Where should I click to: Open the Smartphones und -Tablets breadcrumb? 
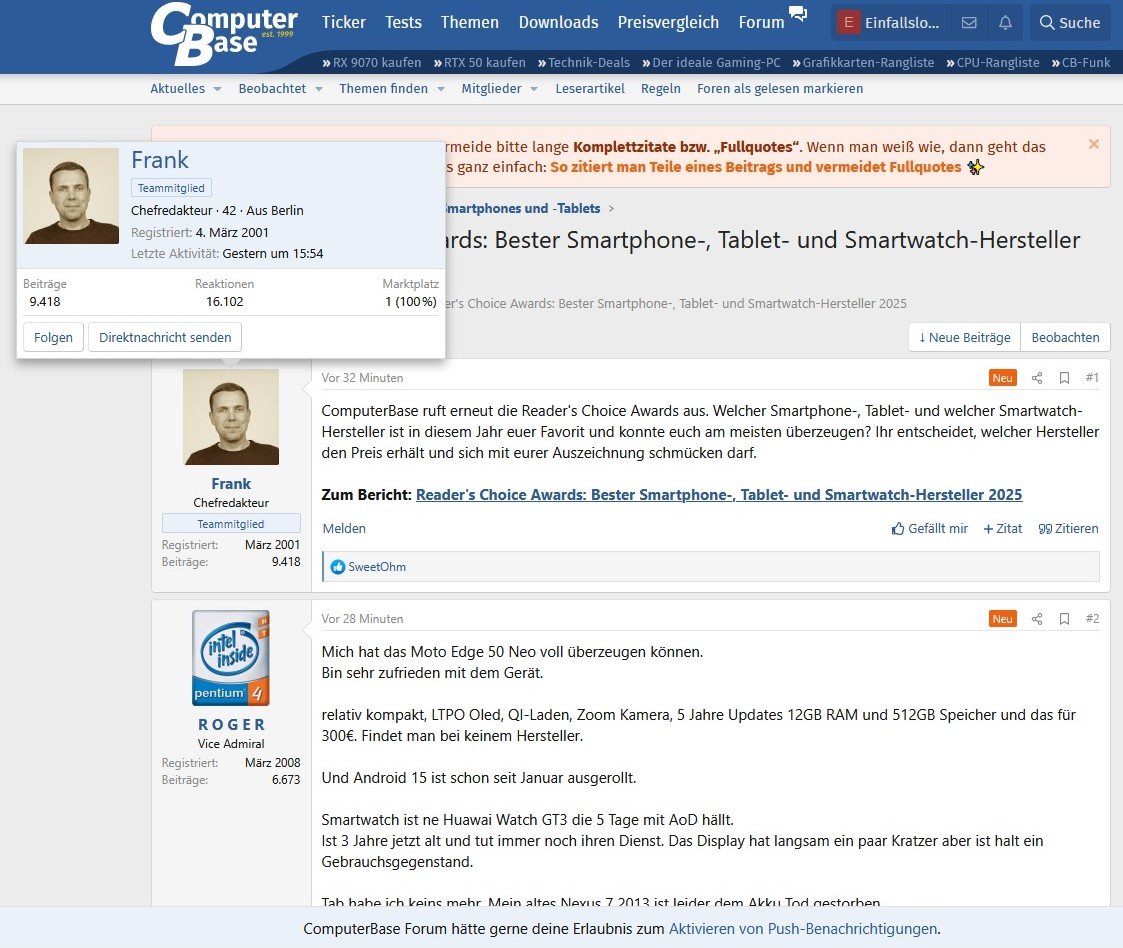(x=521, y=208)
